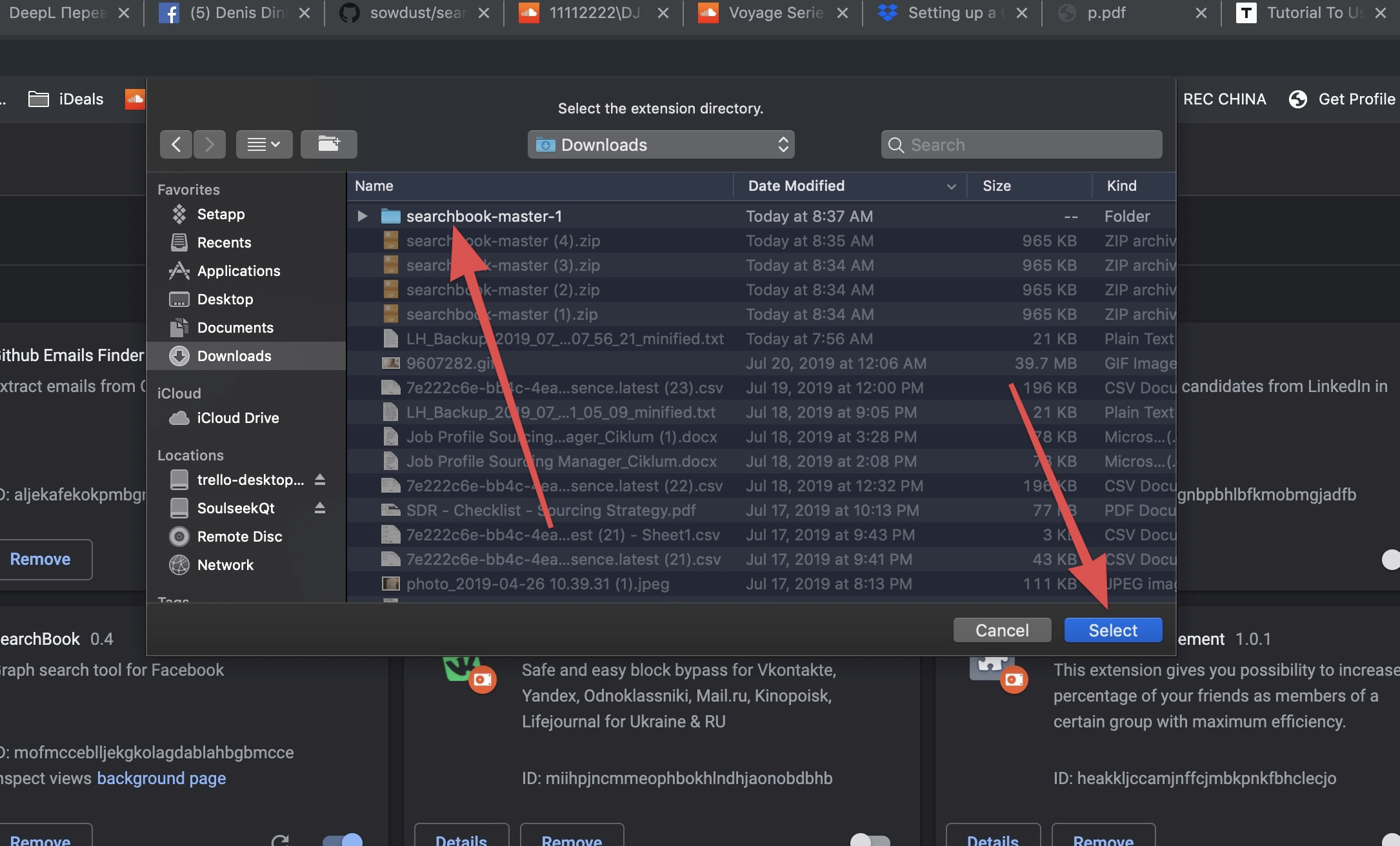Screen dimensions: 1400x846
Task: Click the background page link
Action: (161, 778)
